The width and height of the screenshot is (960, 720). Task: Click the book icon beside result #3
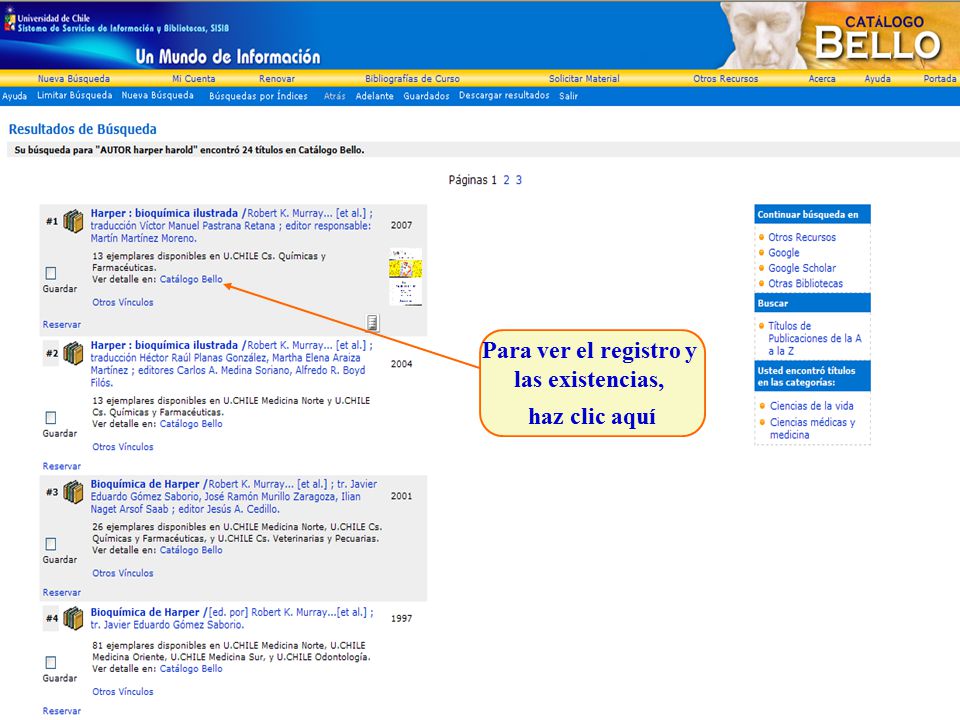(x=73, y=492)
